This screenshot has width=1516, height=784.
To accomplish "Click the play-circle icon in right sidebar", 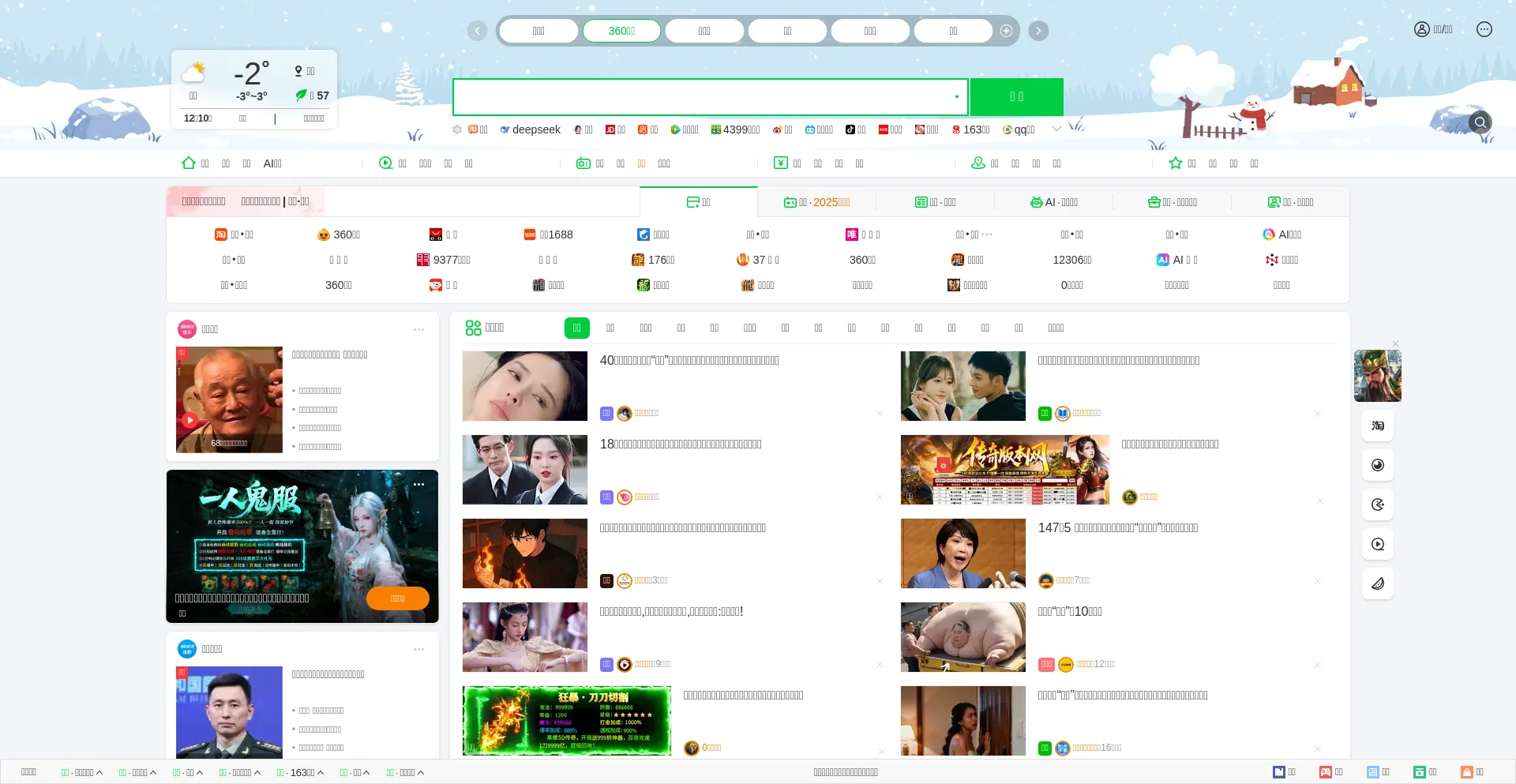I will (1378, 544).
